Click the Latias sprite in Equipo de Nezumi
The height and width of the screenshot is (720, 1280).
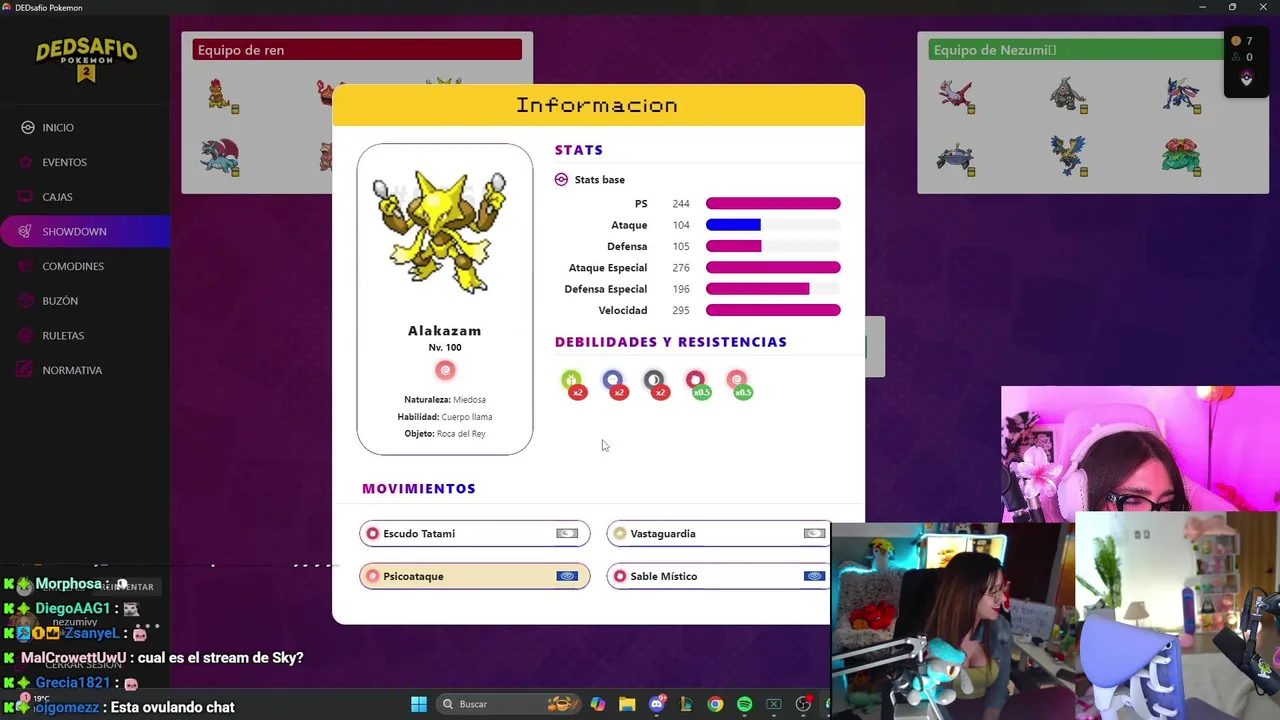point(957,95)
